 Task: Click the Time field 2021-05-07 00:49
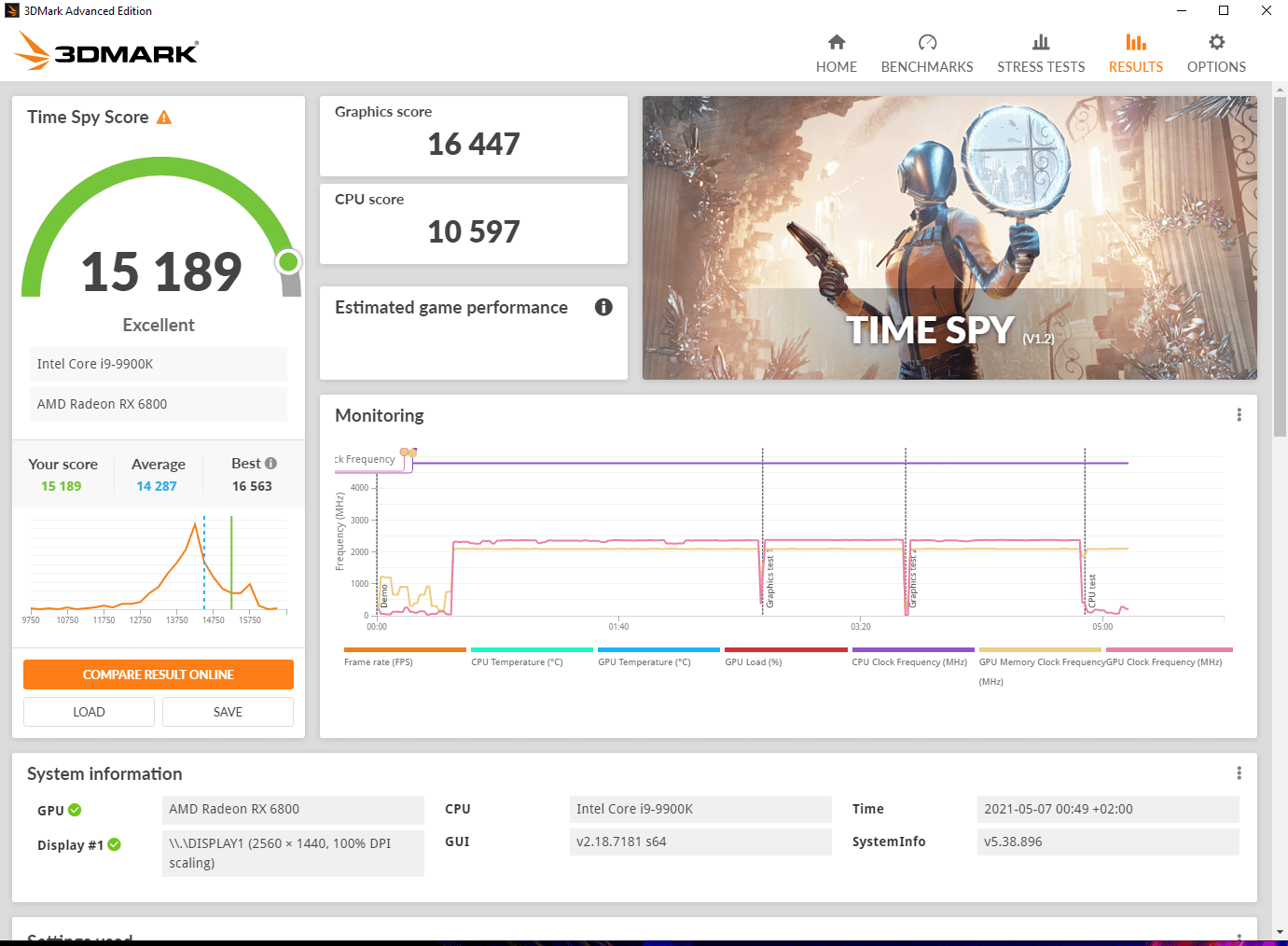pos(1109,809)
